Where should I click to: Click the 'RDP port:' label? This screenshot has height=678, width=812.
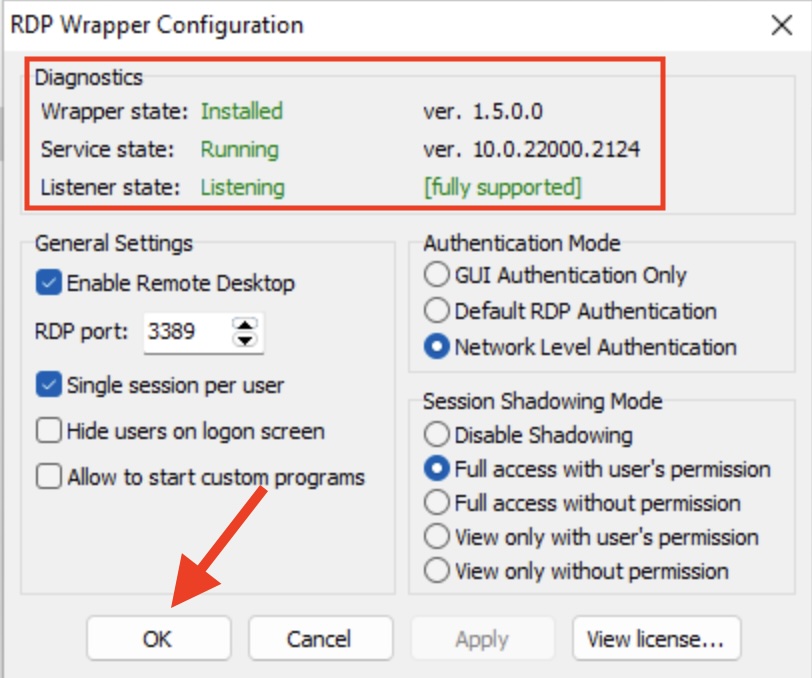[81, 331]
